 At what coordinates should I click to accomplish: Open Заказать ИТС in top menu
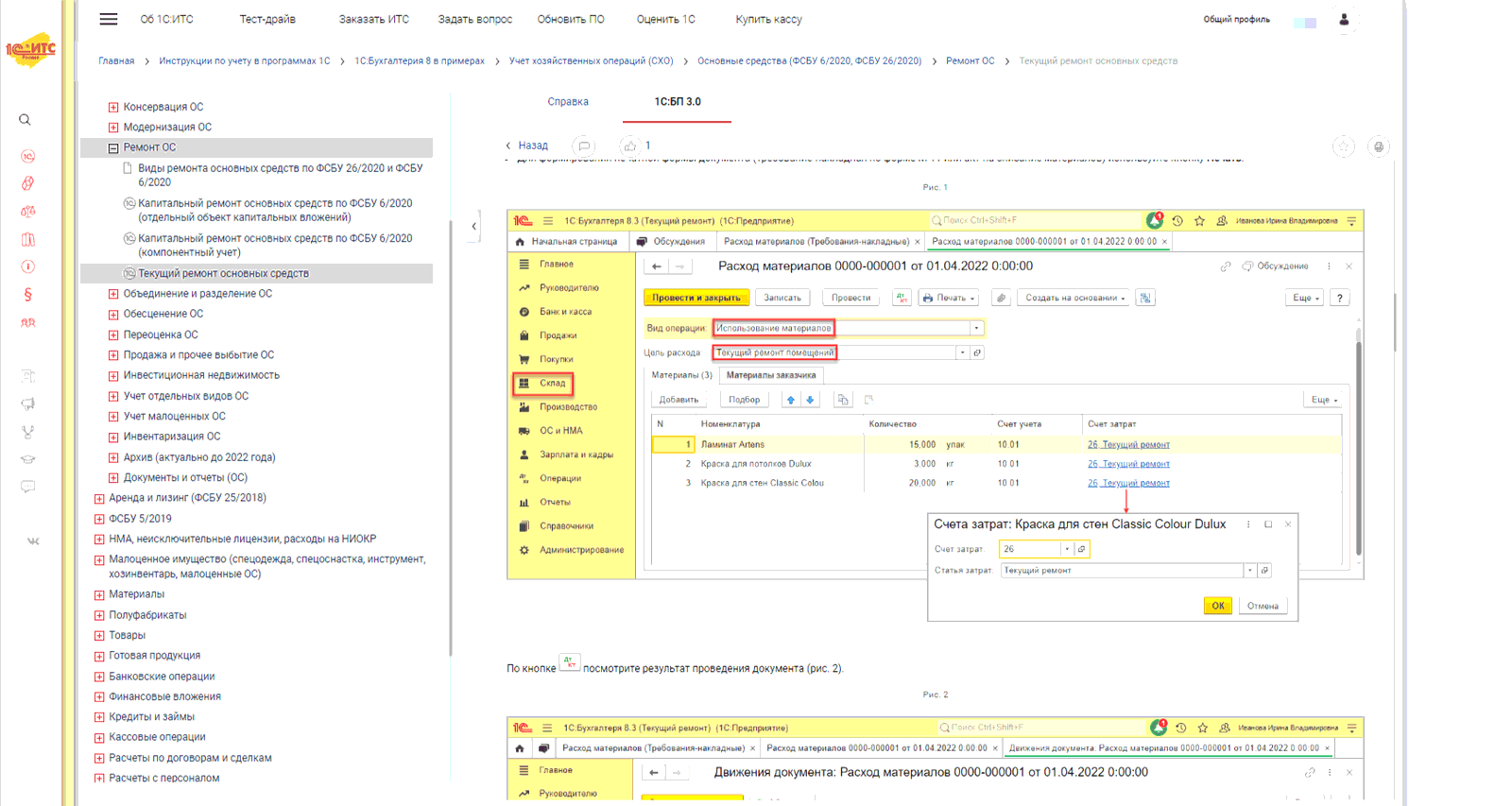point(374,19)
